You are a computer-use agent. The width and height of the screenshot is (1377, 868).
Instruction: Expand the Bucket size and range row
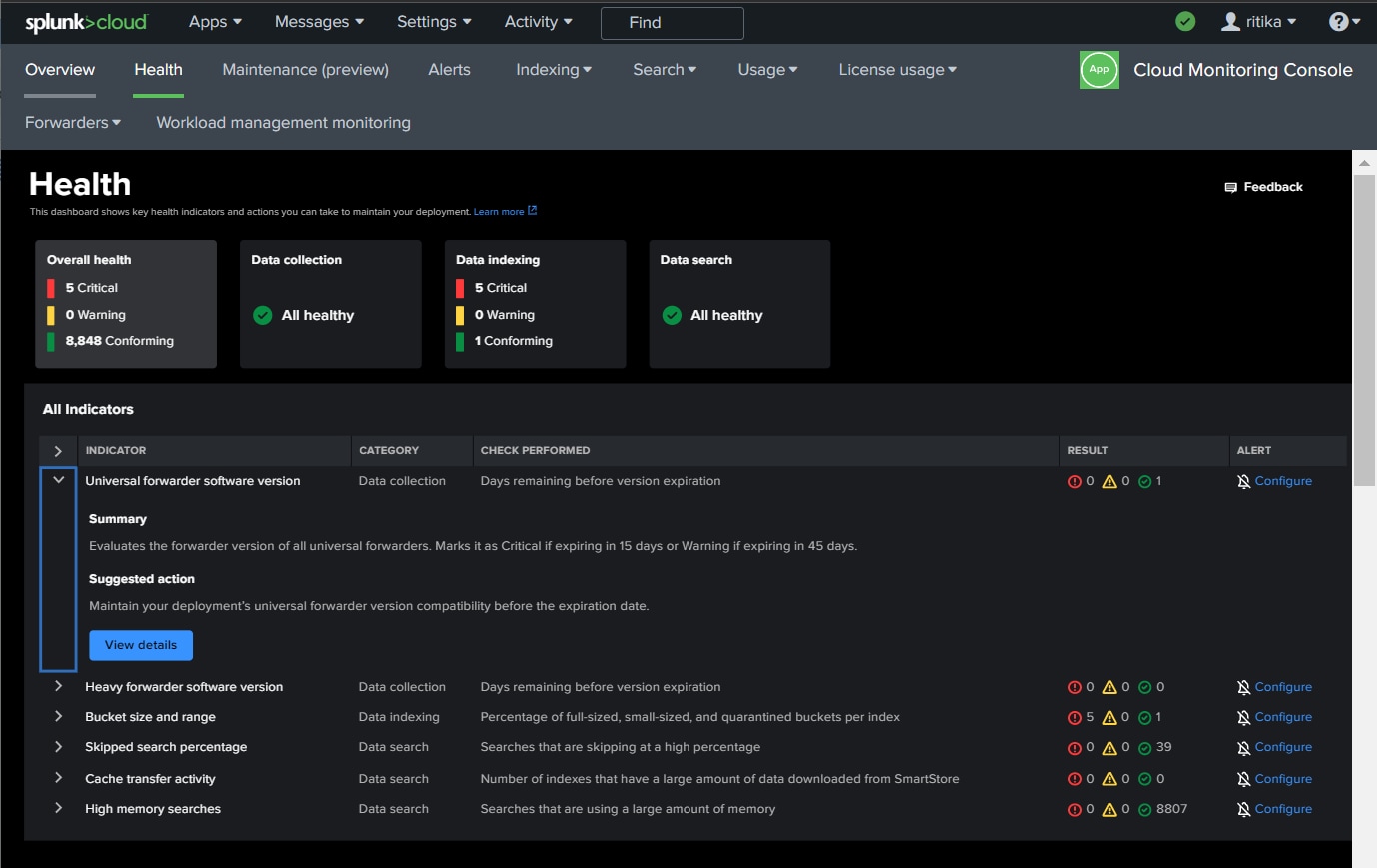[58, 716]
